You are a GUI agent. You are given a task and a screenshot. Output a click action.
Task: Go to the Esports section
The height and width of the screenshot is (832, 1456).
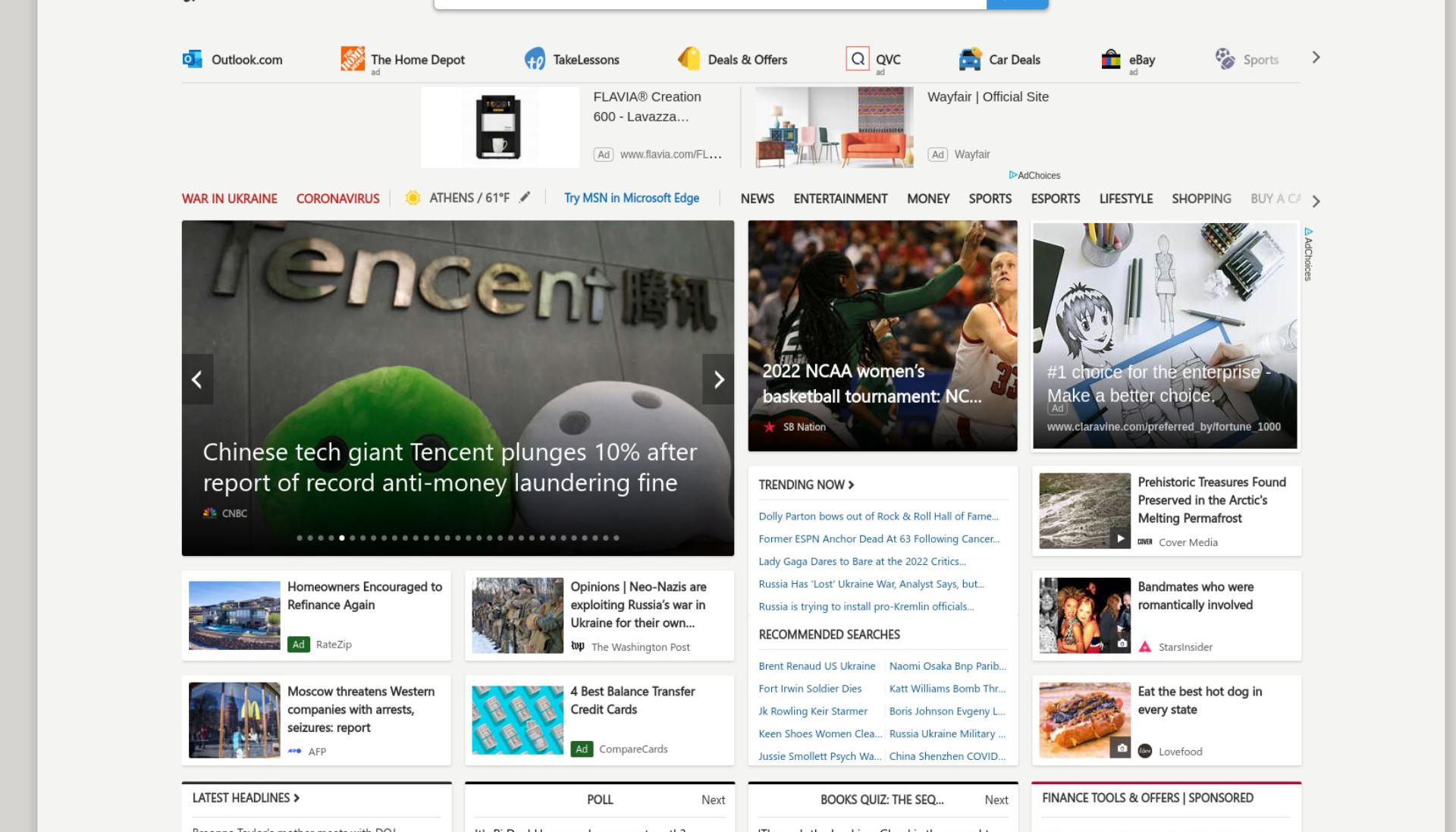(x=1055, y=199)
